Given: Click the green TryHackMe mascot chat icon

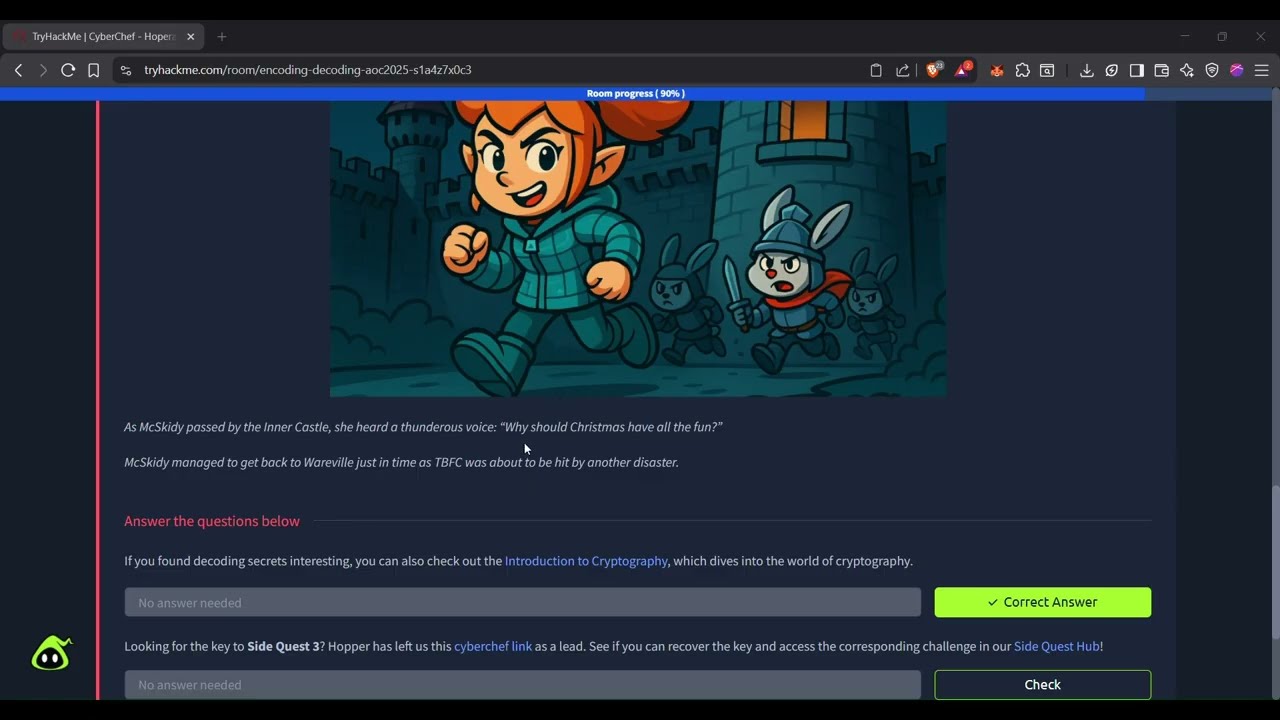Looking at the screenshot, I should 51,653.
